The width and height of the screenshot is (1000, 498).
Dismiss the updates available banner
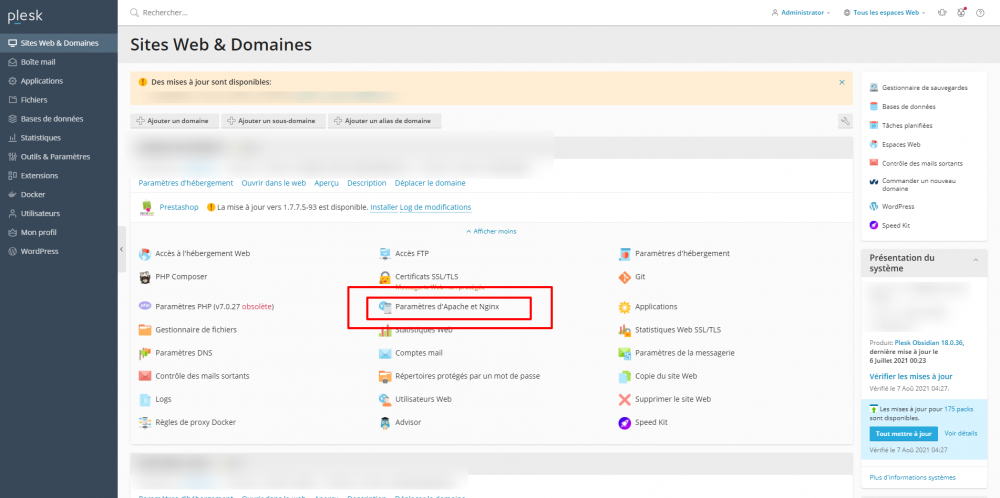coord(842,82)
